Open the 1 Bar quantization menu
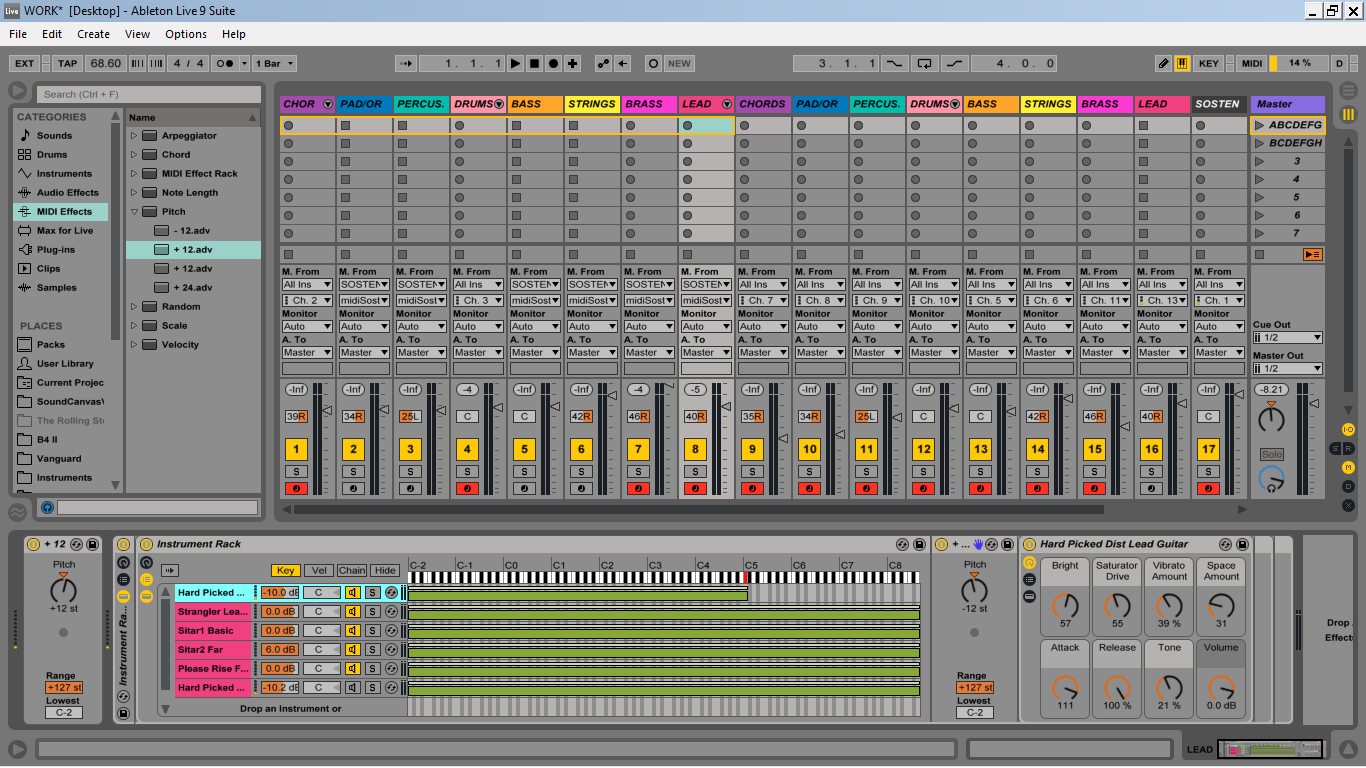This screenshot has width=1366, height=768. (274, 63)
